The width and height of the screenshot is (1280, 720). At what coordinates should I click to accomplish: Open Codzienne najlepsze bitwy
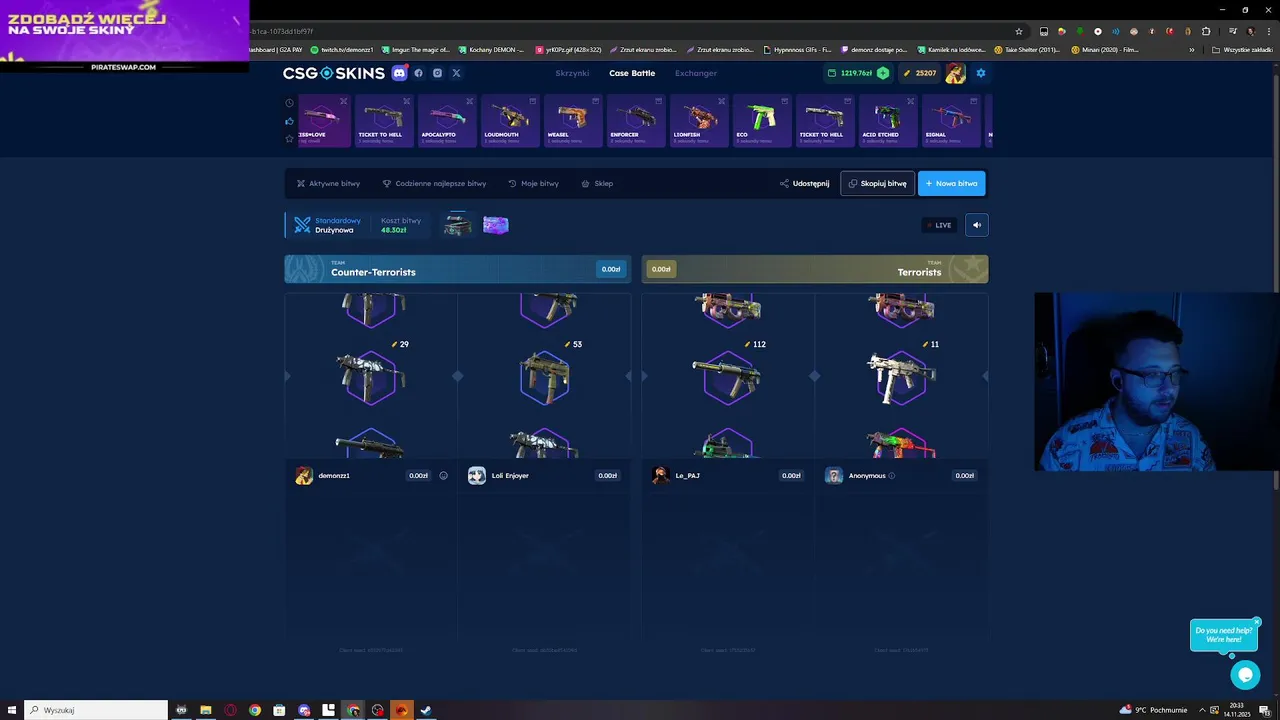pyautogui.click(x=434, y=183)
